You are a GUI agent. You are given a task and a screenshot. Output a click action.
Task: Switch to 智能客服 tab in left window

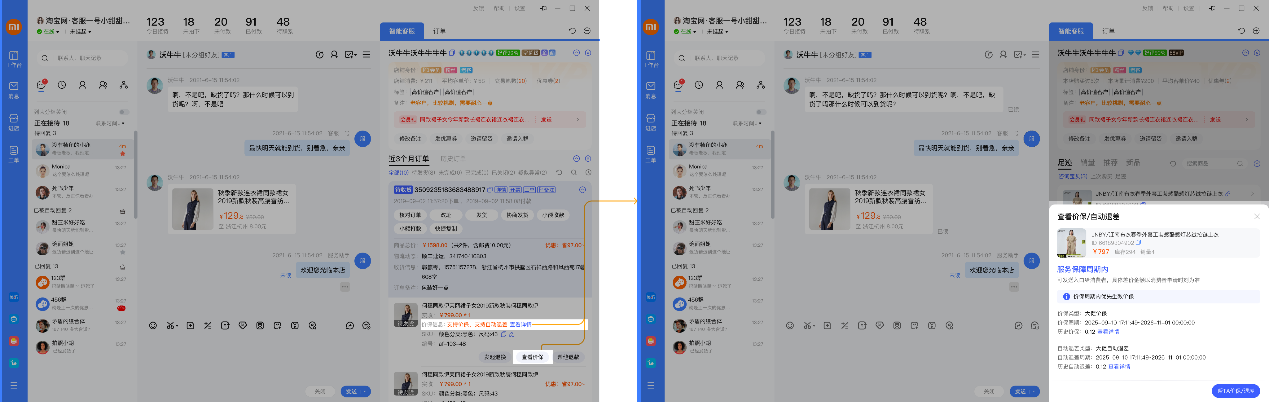[x=403, y=33]
